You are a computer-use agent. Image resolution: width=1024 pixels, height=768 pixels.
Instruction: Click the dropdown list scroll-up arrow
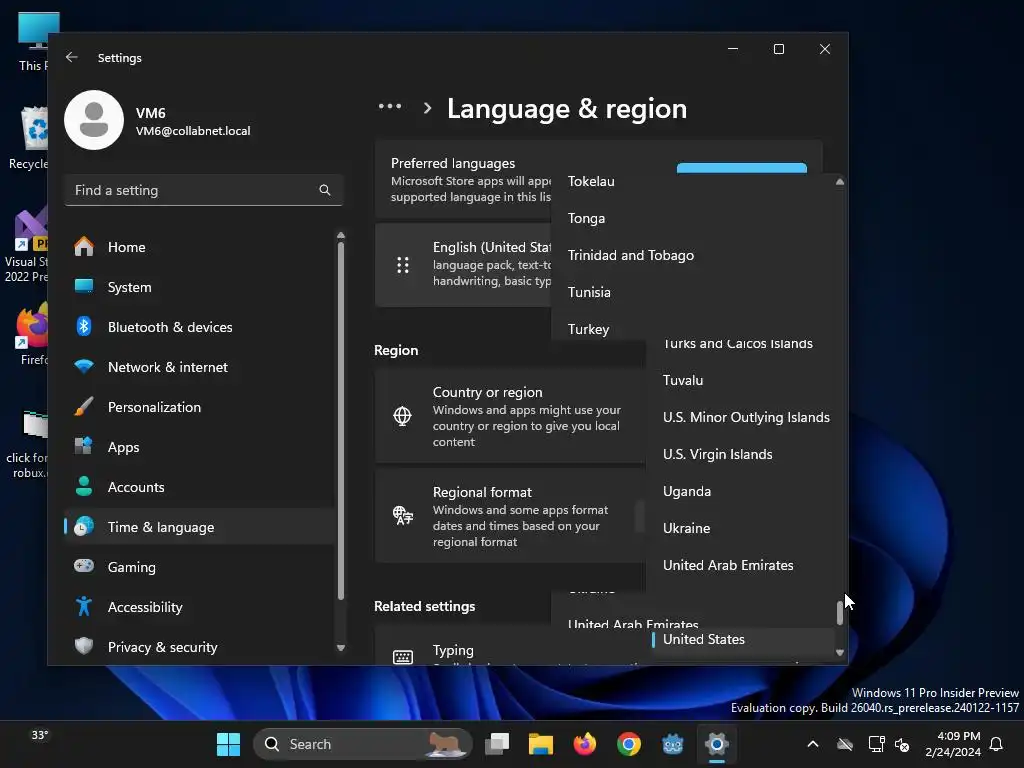840,182
